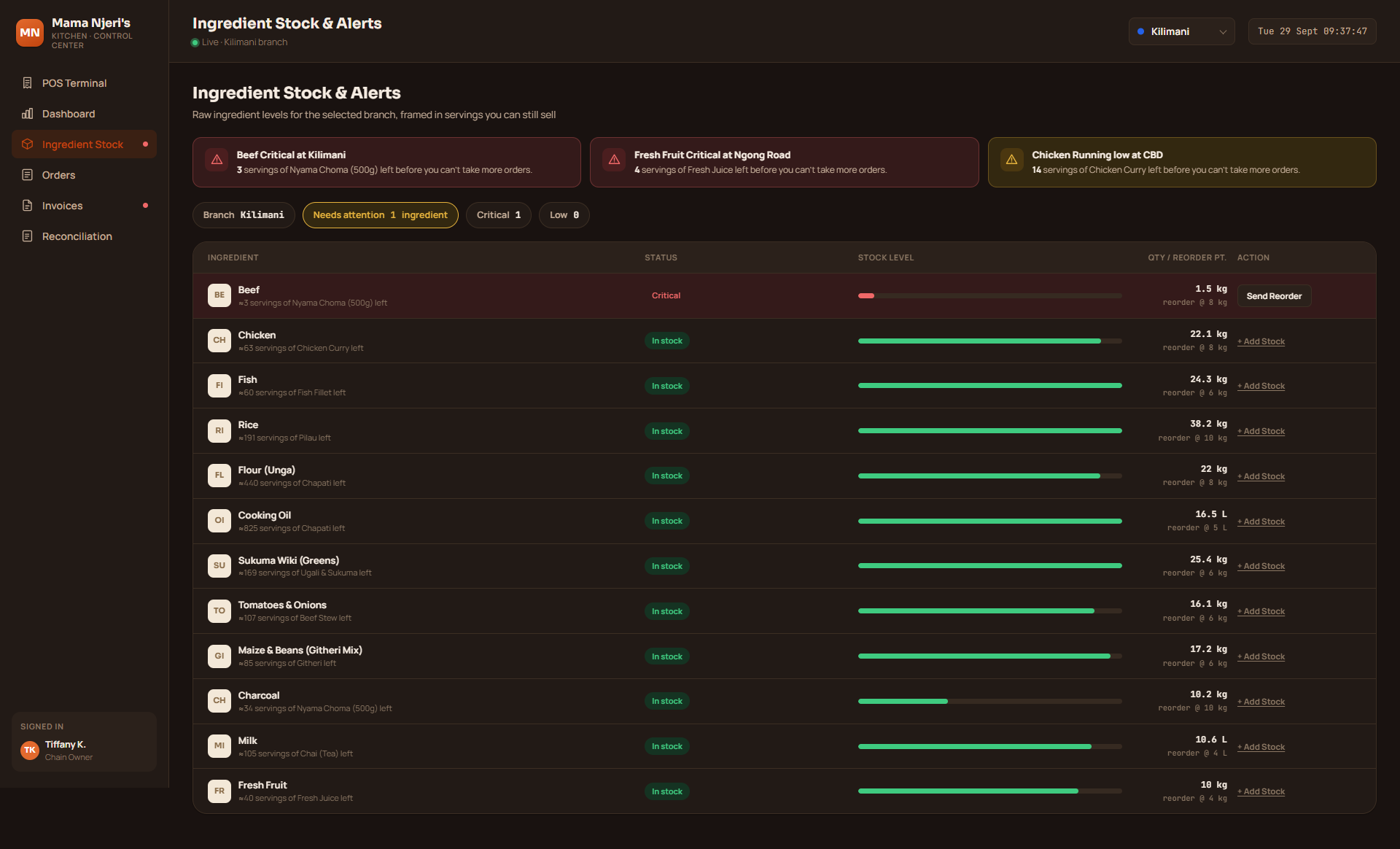This screenshot has width=1400, height=849.
Task: Open Fresh Fruit Critical at Ngong Road alert
Action: click(784, 162)
